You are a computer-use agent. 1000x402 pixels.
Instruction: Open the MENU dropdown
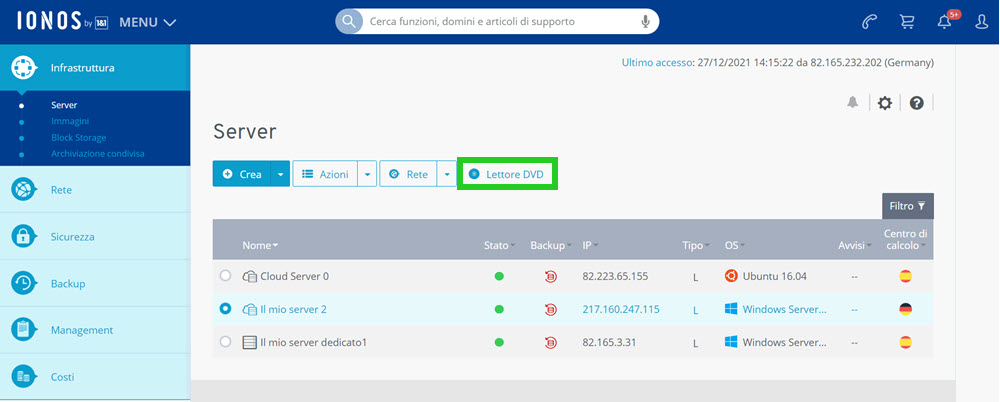(x=148, y=22)
